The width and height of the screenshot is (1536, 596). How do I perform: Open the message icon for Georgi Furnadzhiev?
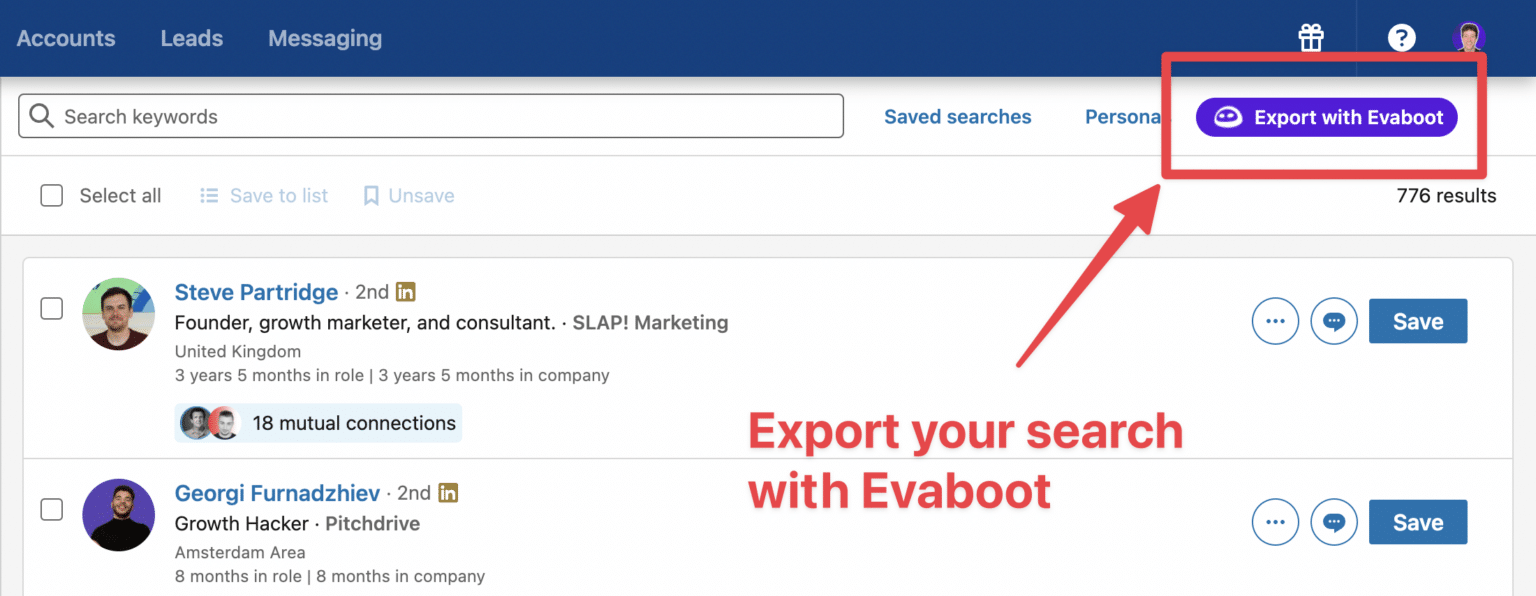pos(1334,521)
